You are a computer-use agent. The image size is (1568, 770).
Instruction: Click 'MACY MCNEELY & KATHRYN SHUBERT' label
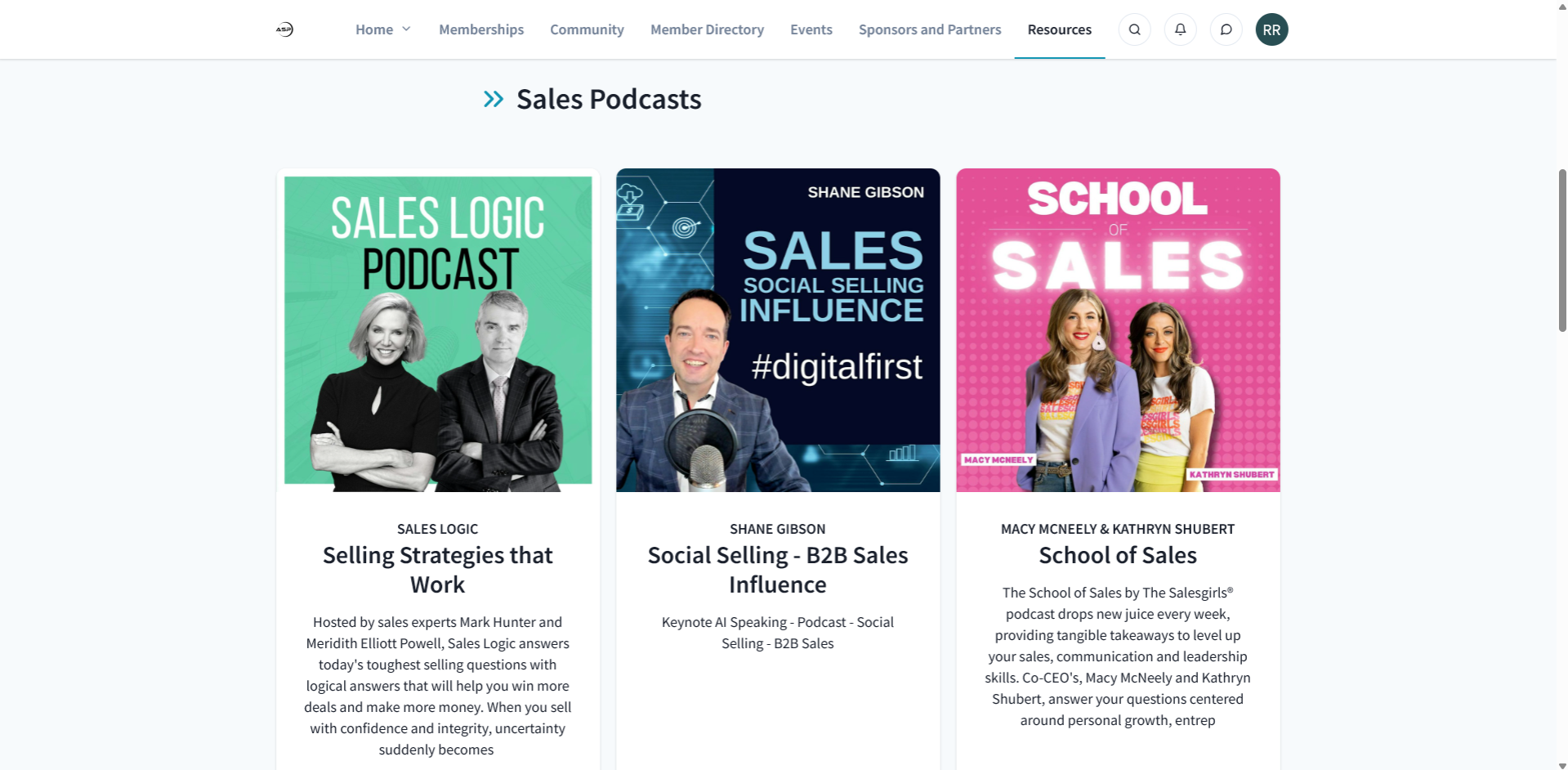(x=1118, y=529)
